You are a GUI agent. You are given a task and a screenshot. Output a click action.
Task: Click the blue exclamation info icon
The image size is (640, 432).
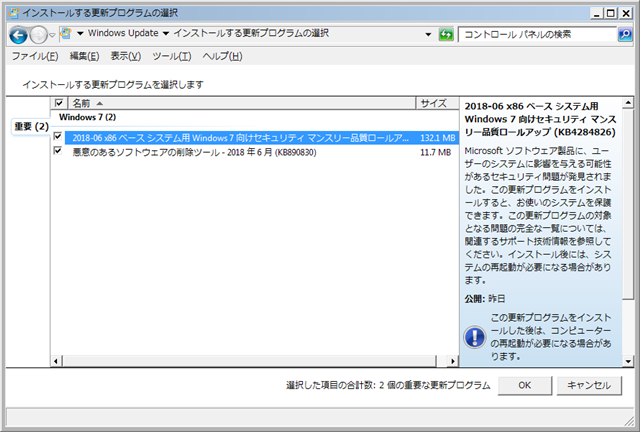(x=474, y=337)
